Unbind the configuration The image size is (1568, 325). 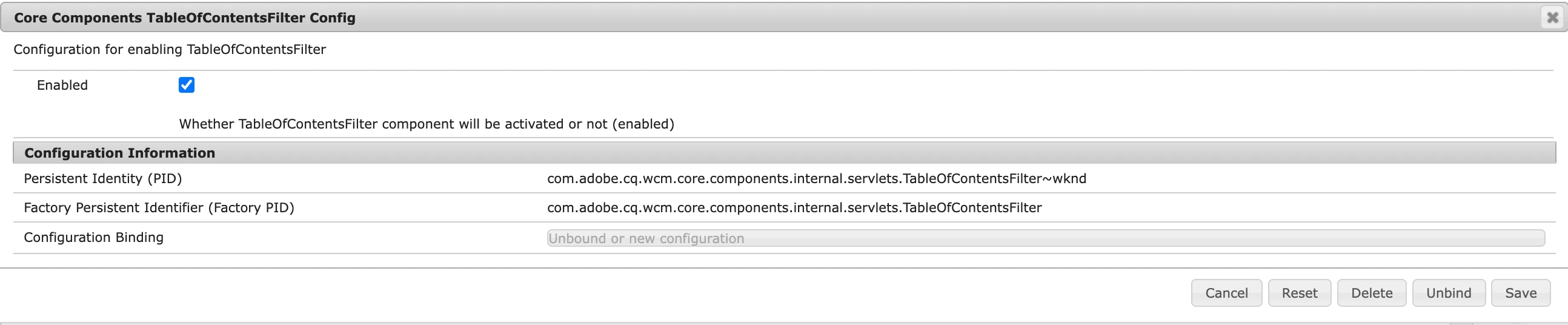[x=1448, y=293]
